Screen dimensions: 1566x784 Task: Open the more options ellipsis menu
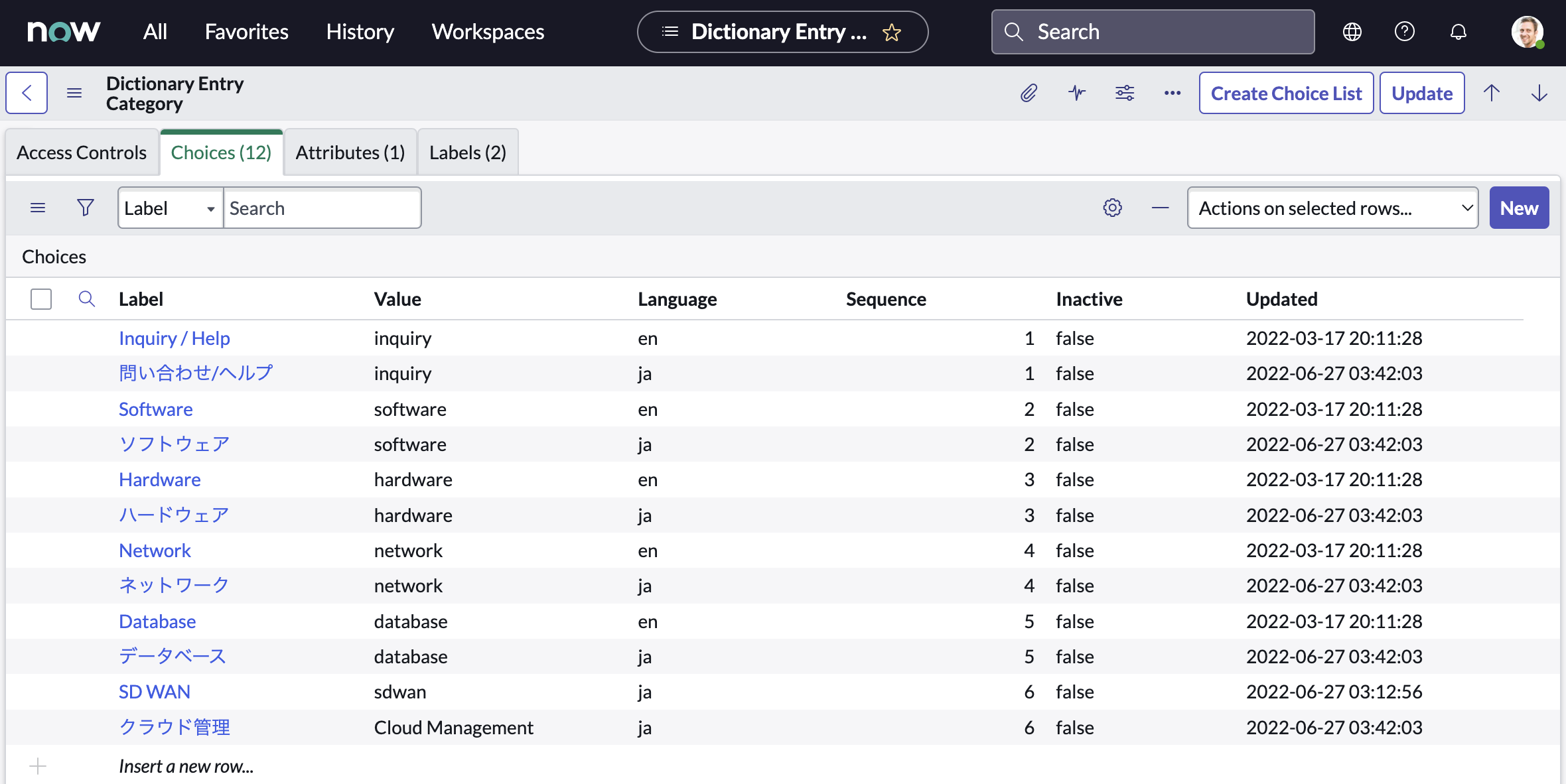point(1173,93)
